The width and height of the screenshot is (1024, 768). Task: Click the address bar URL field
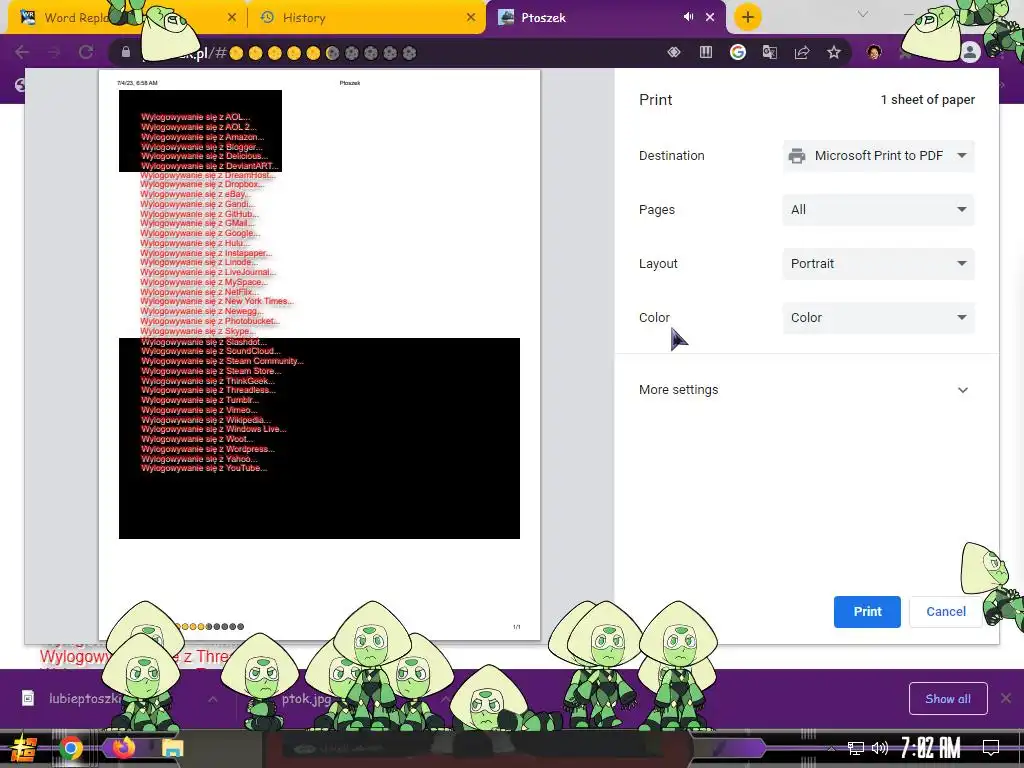click(392, 53)
